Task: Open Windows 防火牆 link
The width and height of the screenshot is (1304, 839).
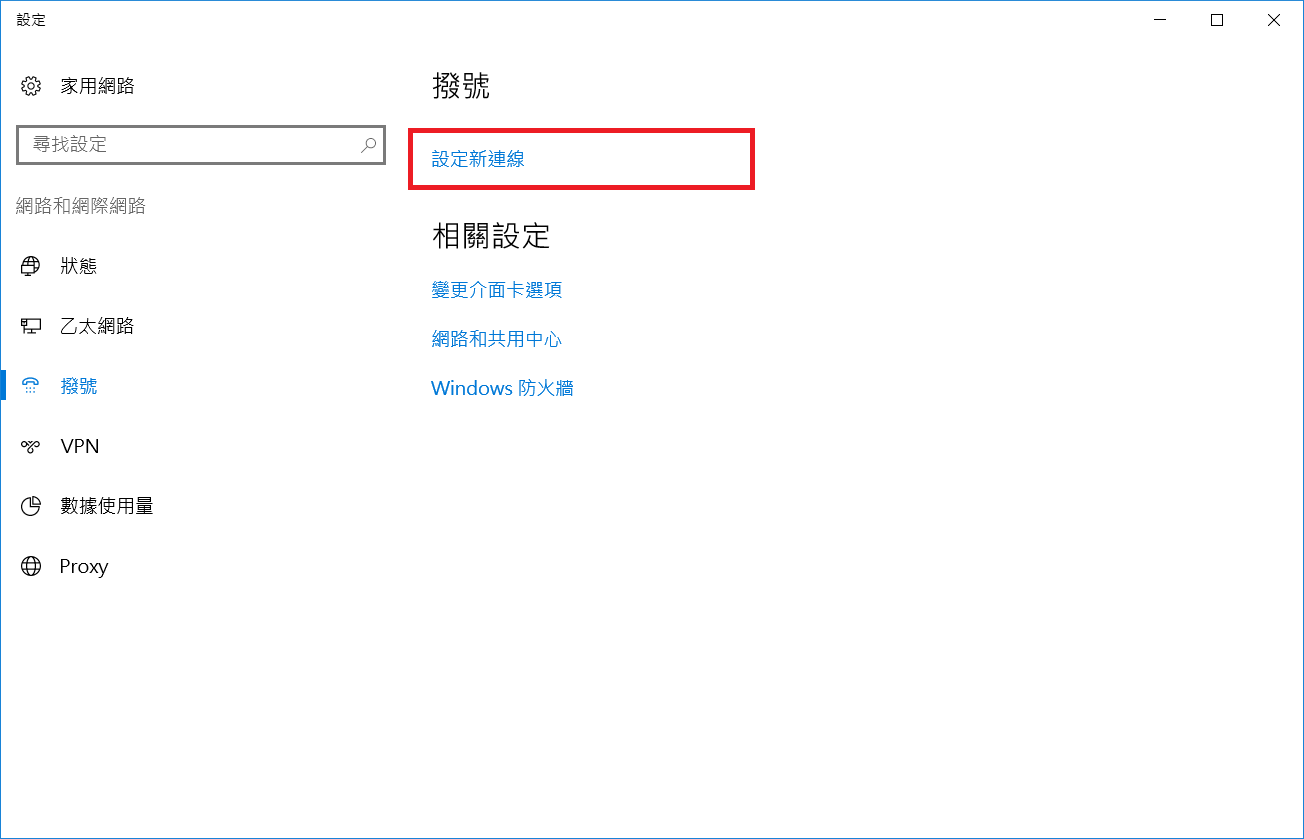Action: (x=502, y=388)
